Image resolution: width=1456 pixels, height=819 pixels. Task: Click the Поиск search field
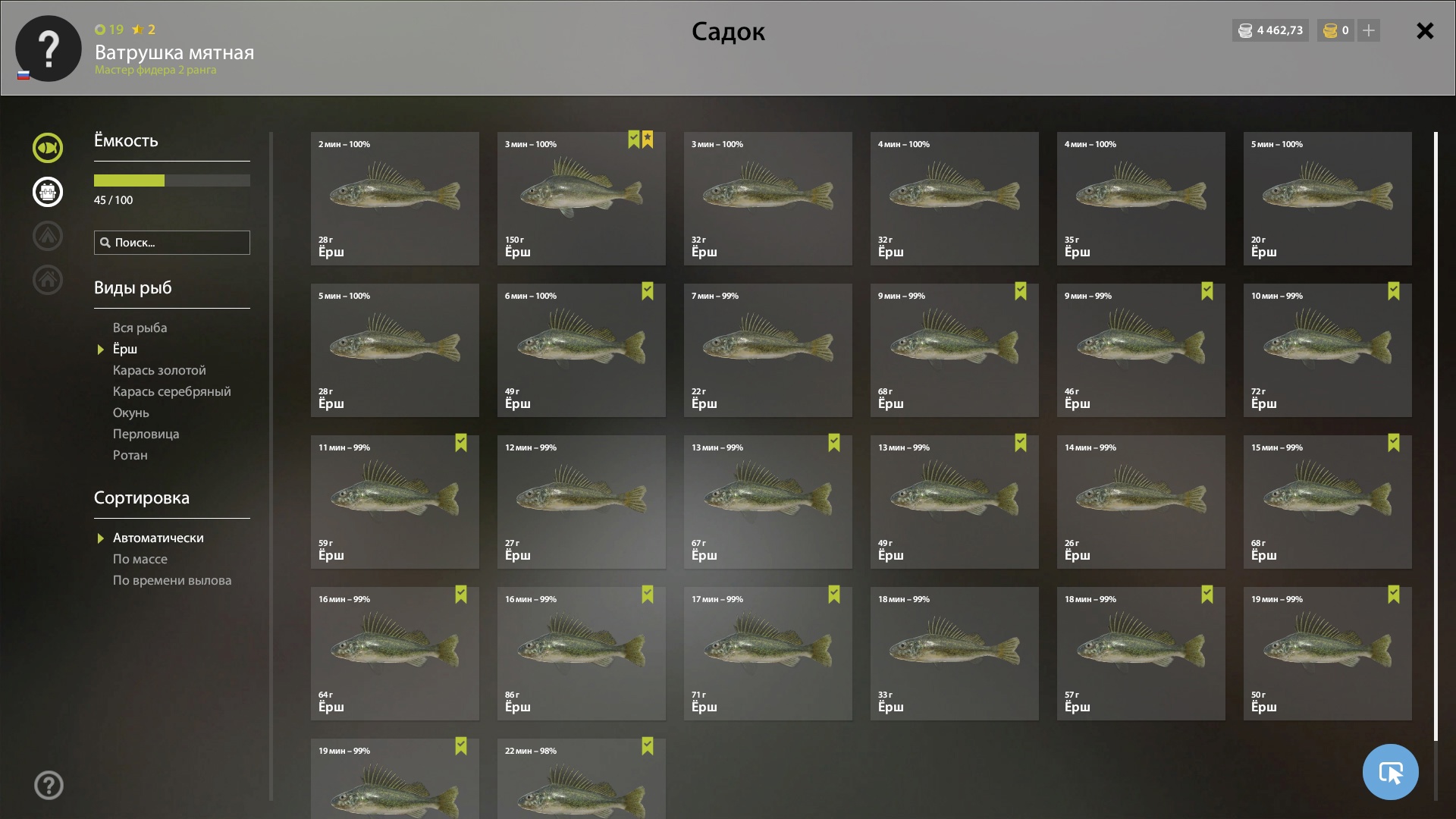tap(172, 243)
